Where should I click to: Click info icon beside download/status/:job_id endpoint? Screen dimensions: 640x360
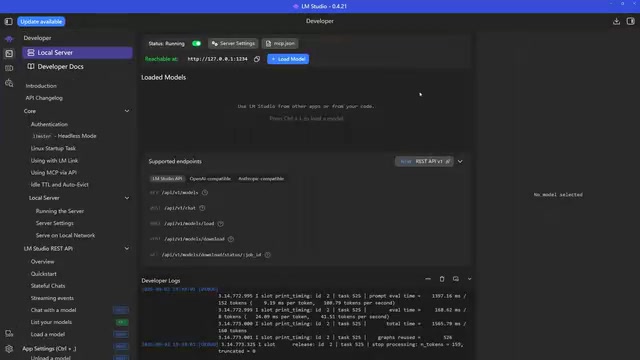267,255
